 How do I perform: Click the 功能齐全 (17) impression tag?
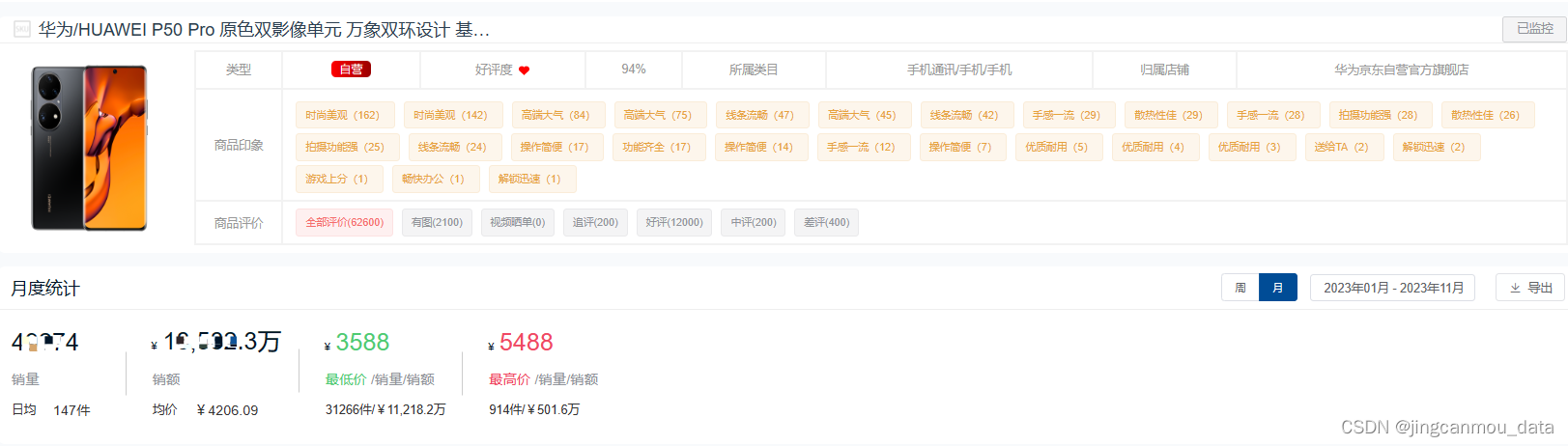[658, 147]
